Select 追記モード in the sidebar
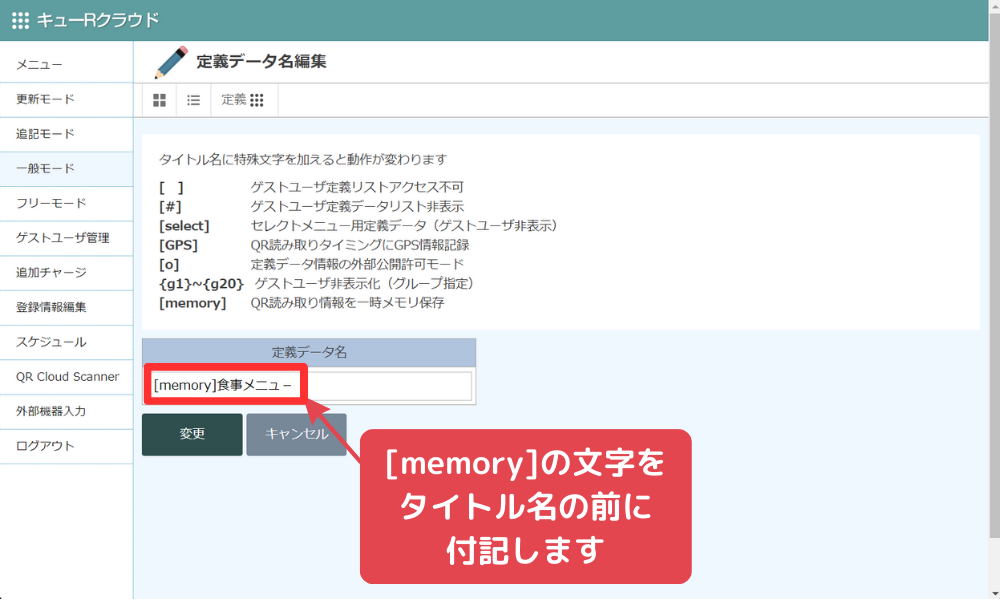This screenshot has height=600, width=1000. pos(66,134)
